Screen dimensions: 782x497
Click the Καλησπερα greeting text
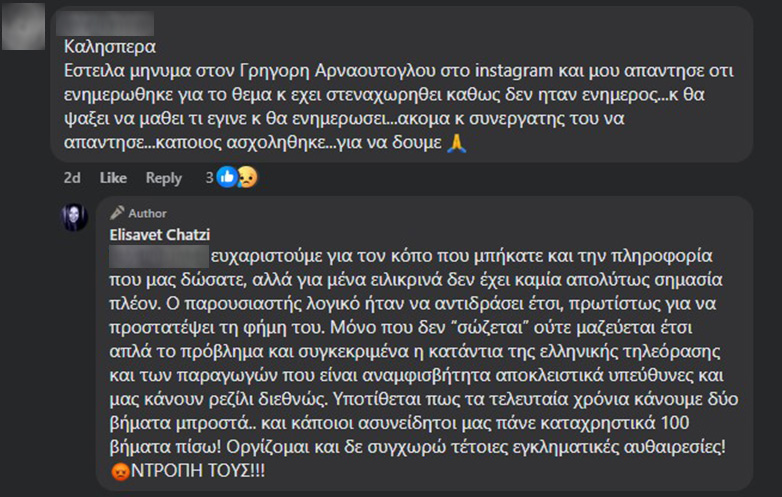pyautogui.click(x=108, y=46)
